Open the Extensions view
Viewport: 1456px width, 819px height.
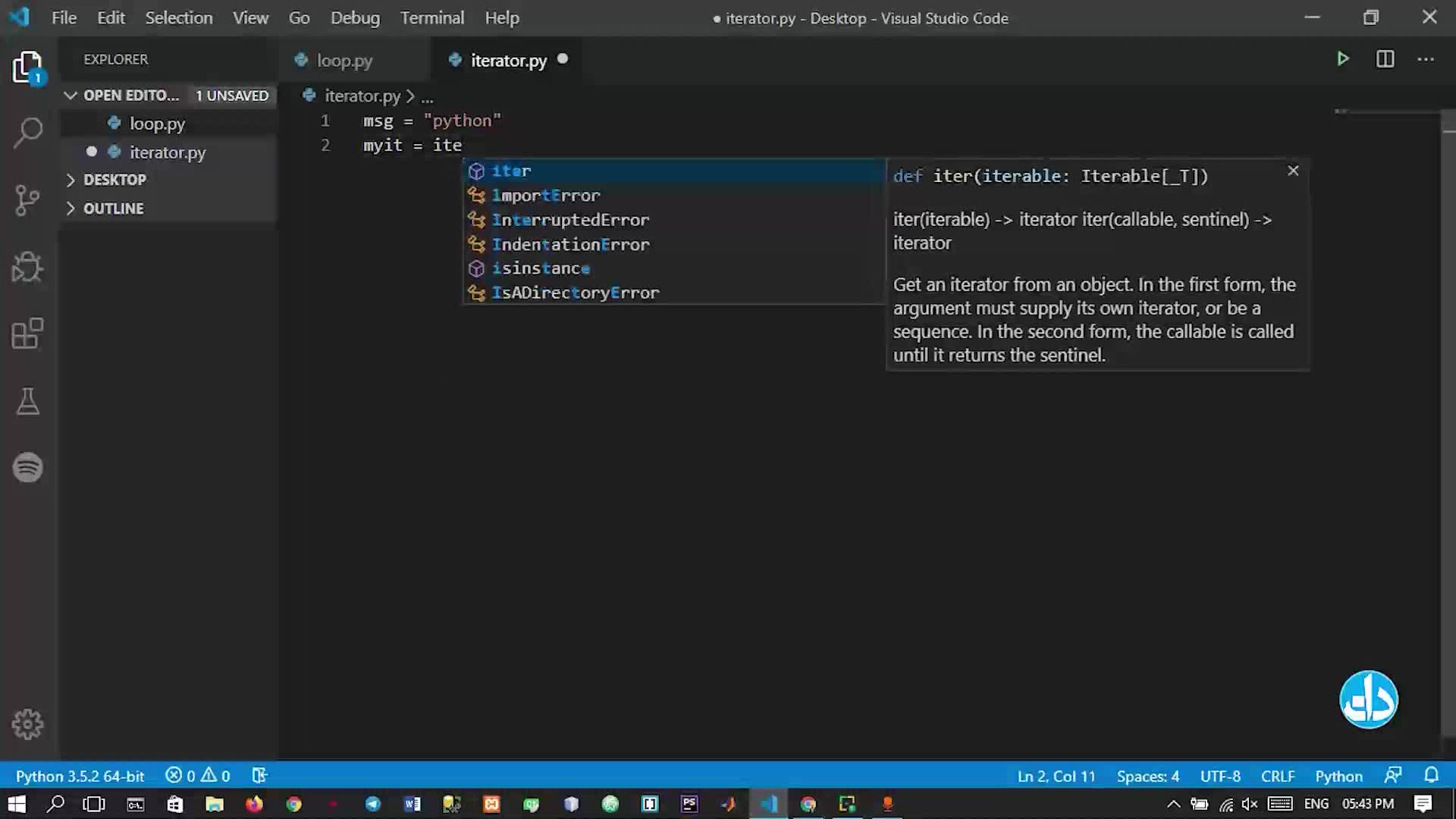click(28, 334)
